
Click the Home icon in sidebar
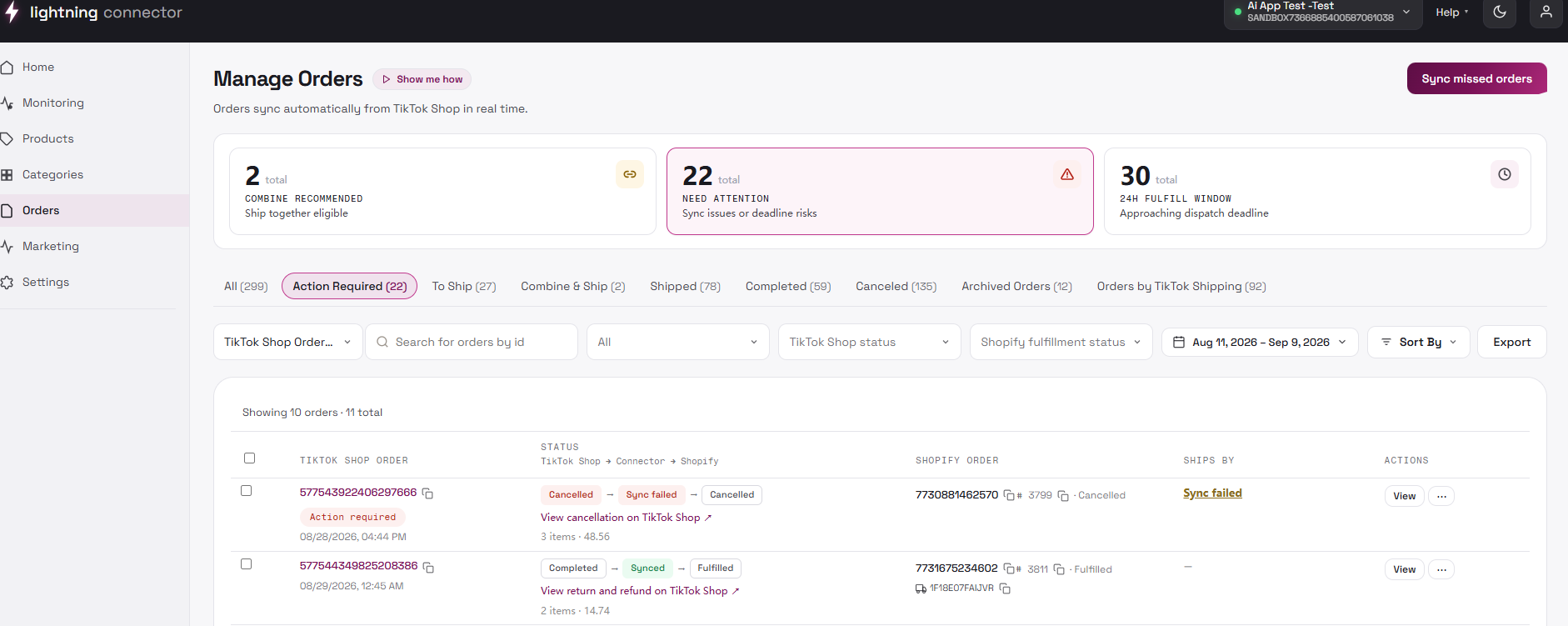[7, 68]
